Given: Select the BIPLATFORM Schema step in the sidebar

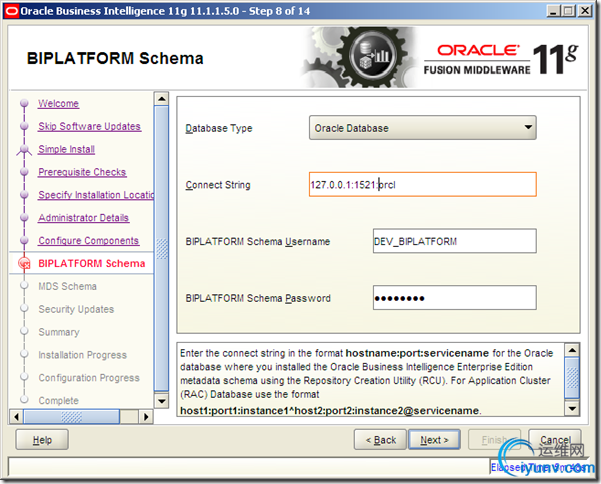Looking at the screenshot, I should click(92, 263).
